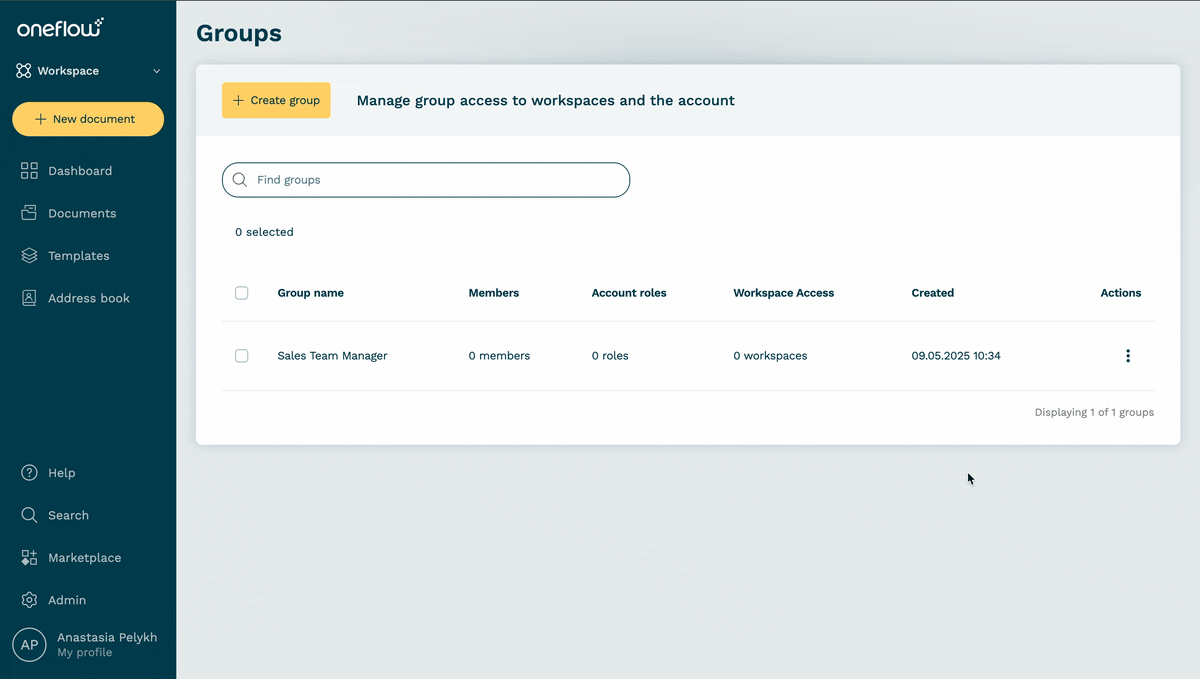This screenshot has width=1200, height=679.
Task: Open the Marketplace
Action: 85,557
